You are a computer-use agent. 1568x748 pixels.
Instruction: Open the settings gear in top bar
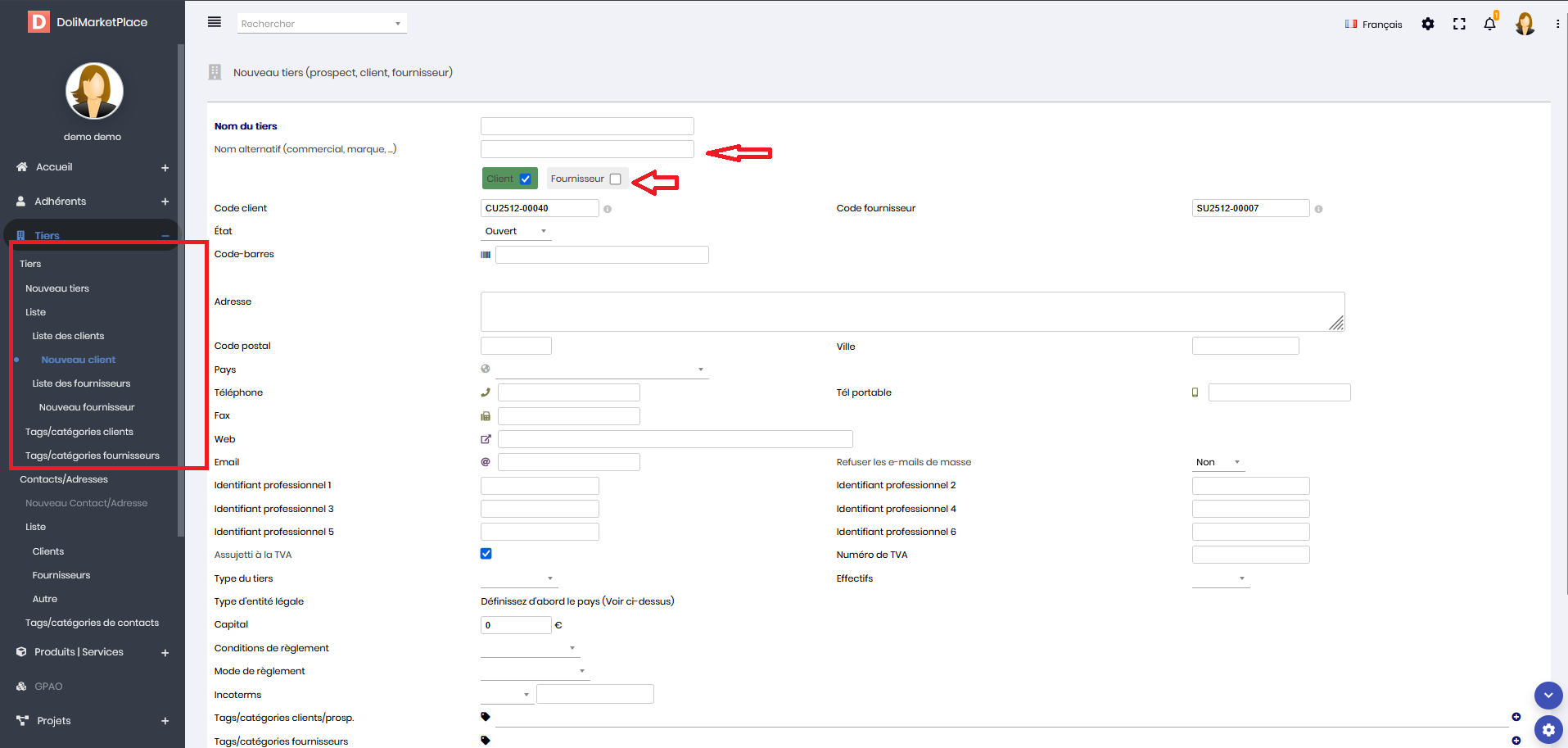point(1428,24)
